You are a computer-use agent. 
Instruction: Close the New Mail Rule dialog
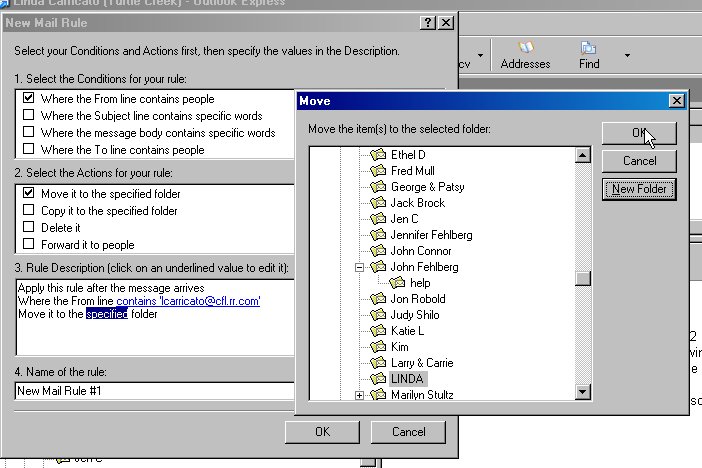[x=446, y=22]
